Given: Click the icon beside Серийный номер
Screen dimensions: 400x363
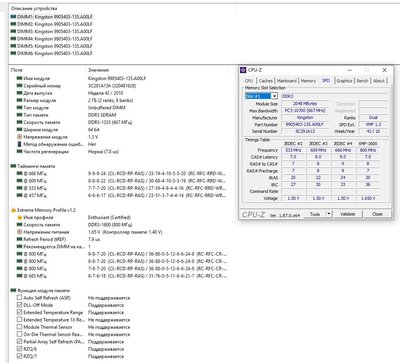Looking at the screenshot, I should tap(19, 86).
